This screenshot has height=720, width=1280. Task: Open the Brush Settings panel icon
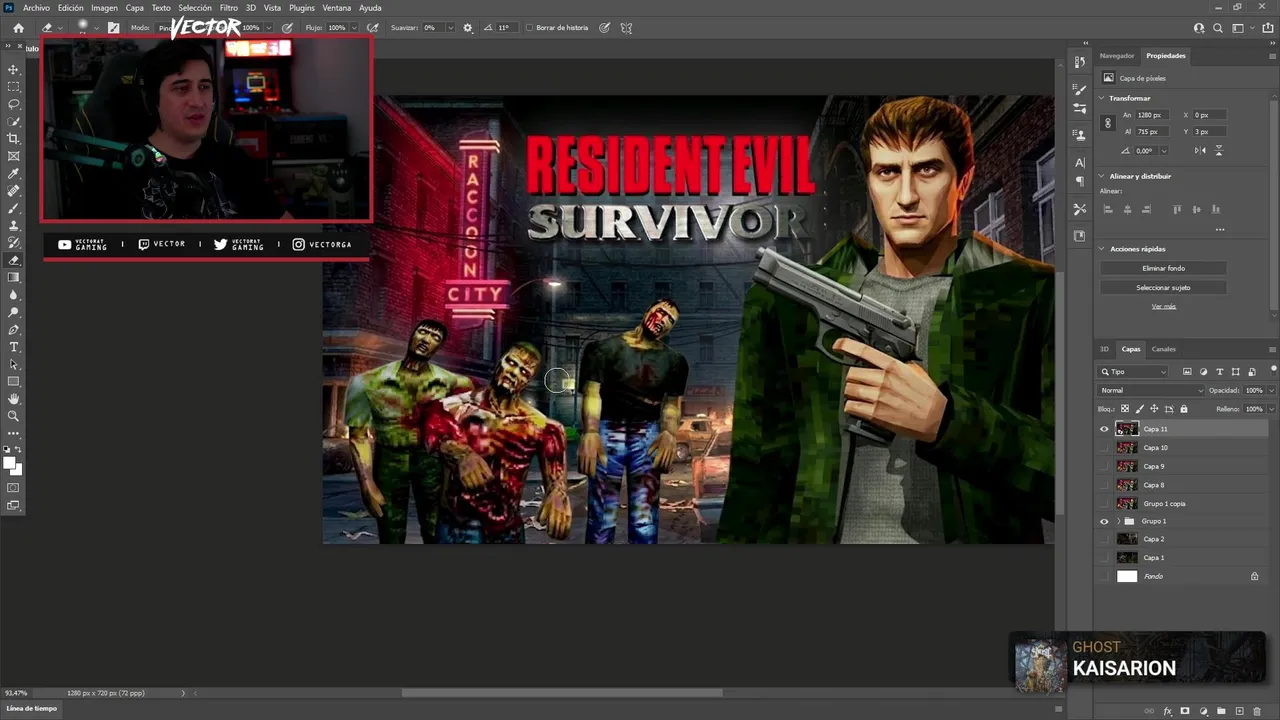pyautogui.click(x=1080, y=90)
